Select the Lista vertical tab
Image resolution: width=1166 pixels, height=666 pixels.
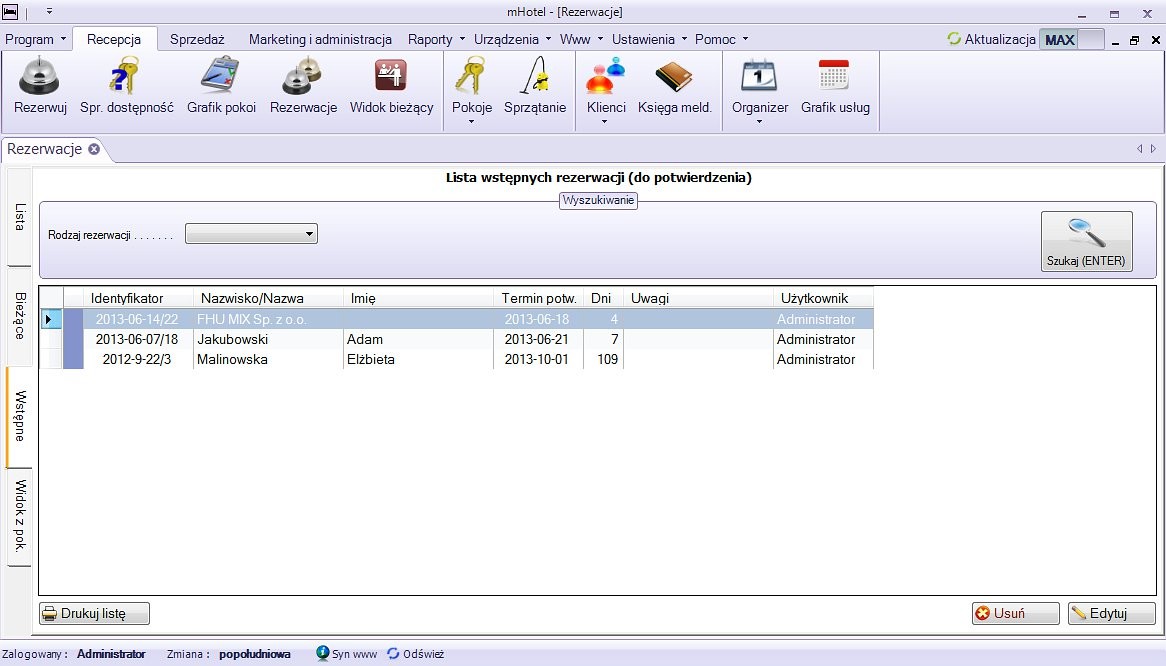(19, 216)
